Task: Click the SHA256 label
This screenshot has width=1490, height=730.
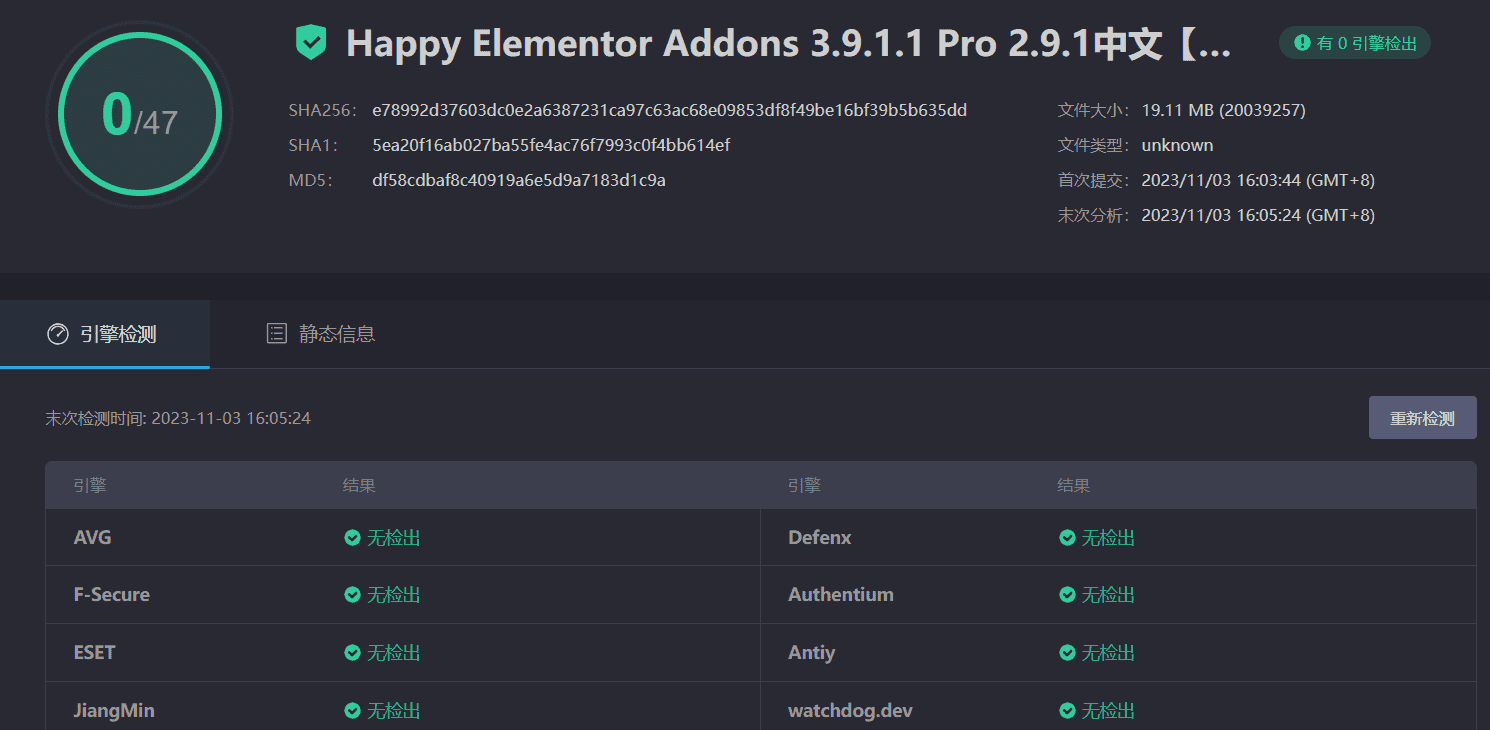Action: 322,110
